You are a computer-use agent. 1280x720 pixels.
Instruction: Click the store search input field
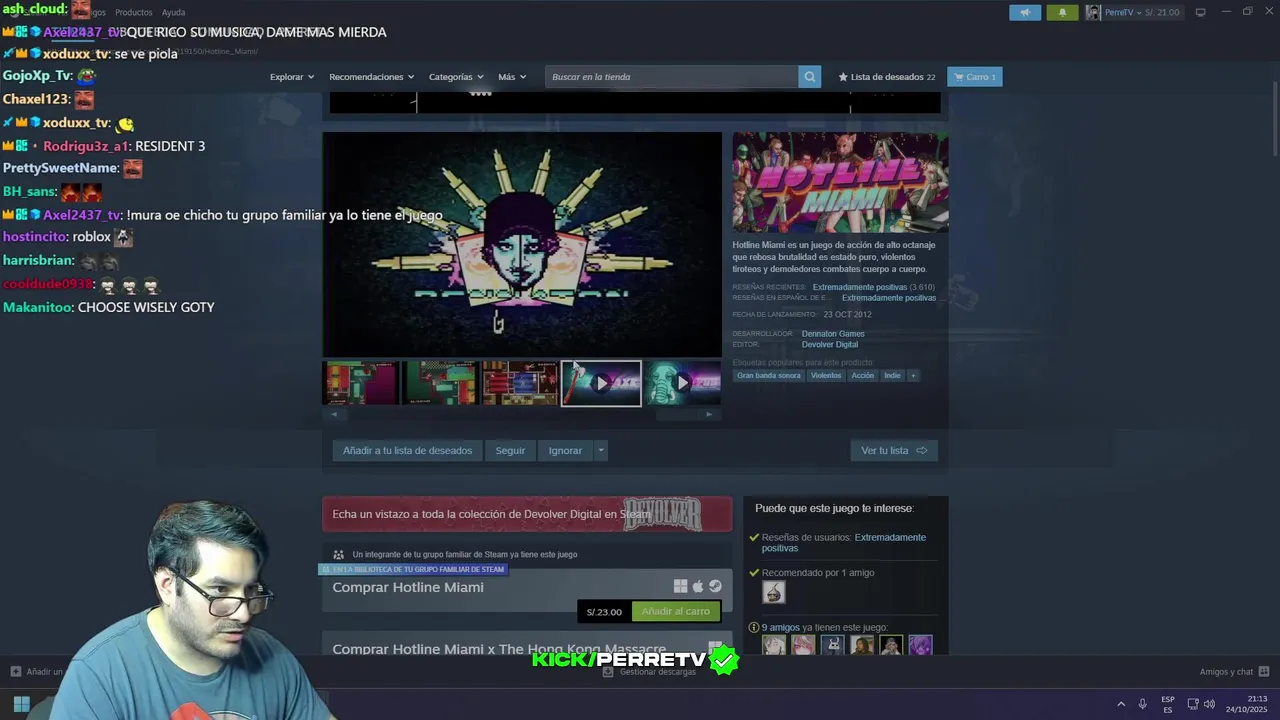click(672, 77)
